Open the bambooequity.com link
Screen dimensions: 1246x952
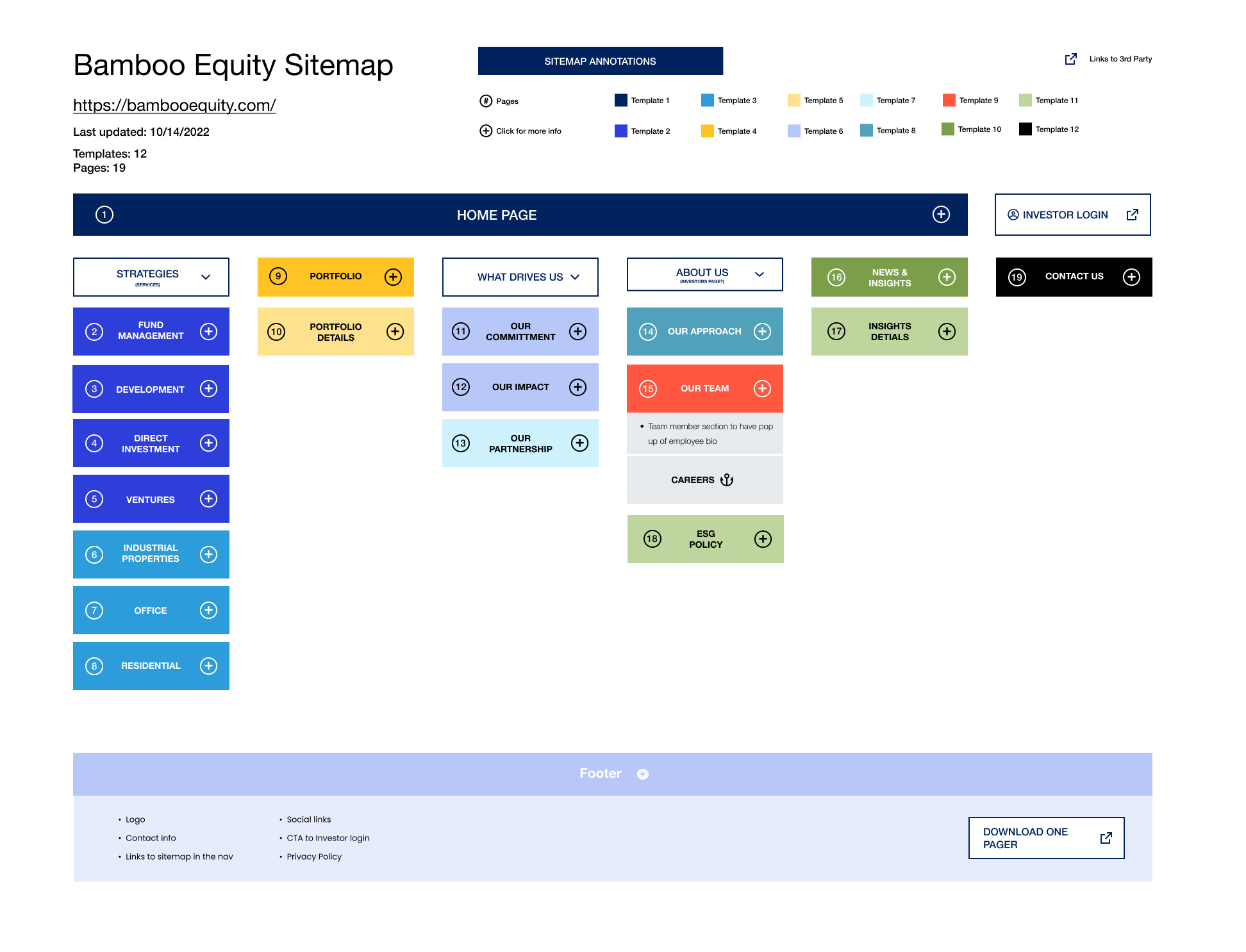[x=174, y=105]
